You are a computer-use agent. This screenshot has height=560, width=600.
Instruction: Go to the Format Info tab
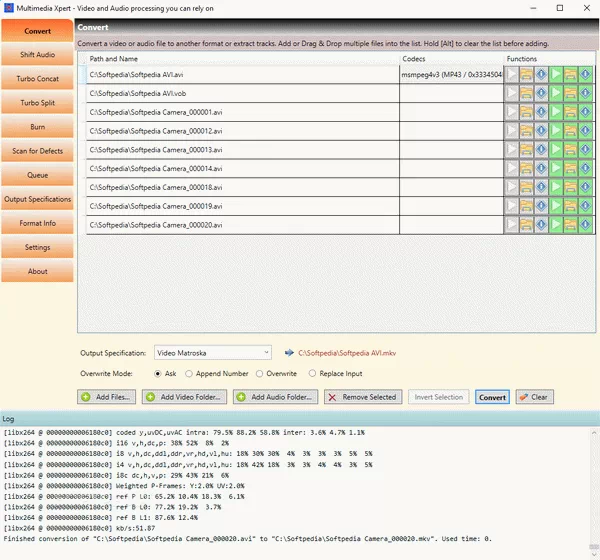pos(37,223)
